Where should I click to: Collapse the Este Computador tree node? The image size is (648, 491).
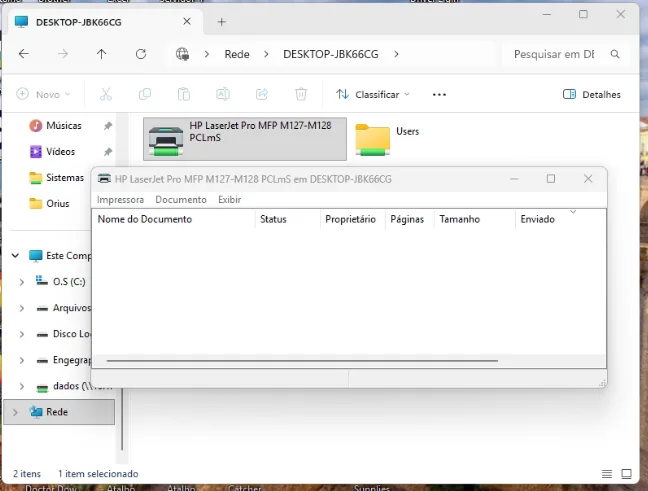[15, 255]
